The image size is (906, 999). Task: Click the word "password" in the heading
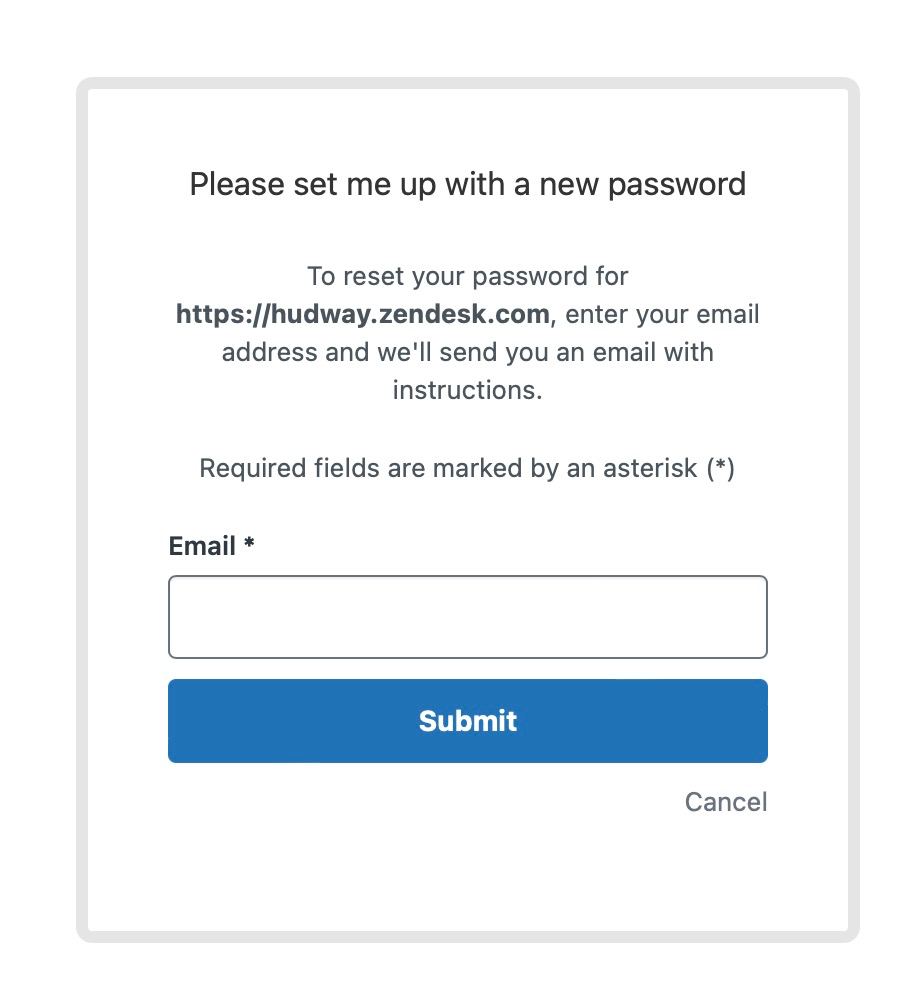tap(677, 185)
